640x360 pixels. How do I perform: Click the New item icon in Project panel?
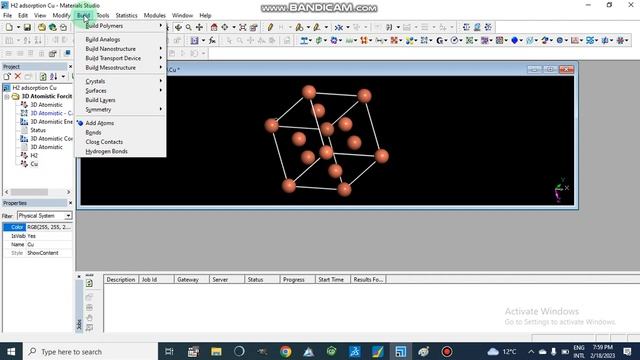(x=7, y=76)
